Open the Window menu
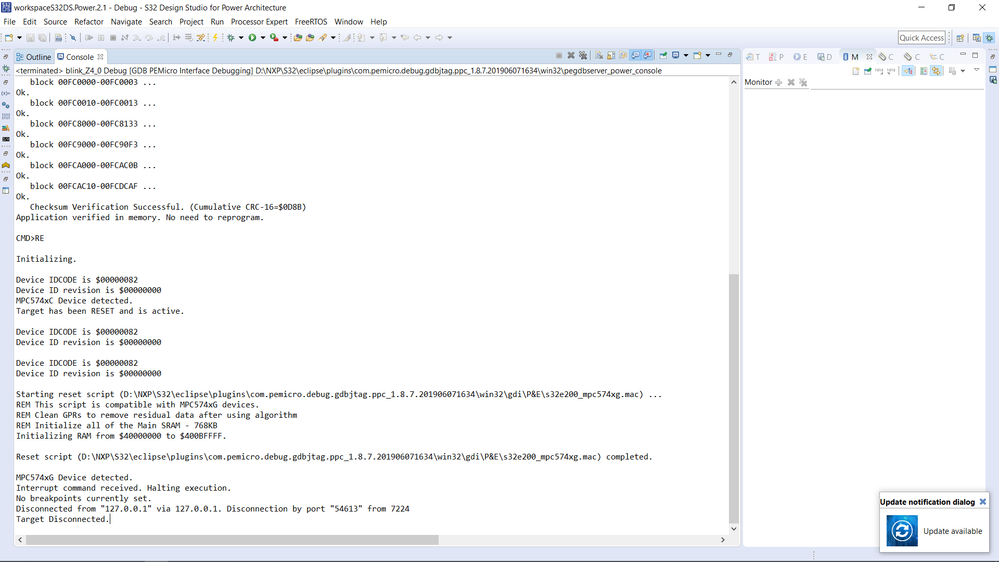This screenshot has width=999, height=562. (349, 22)
